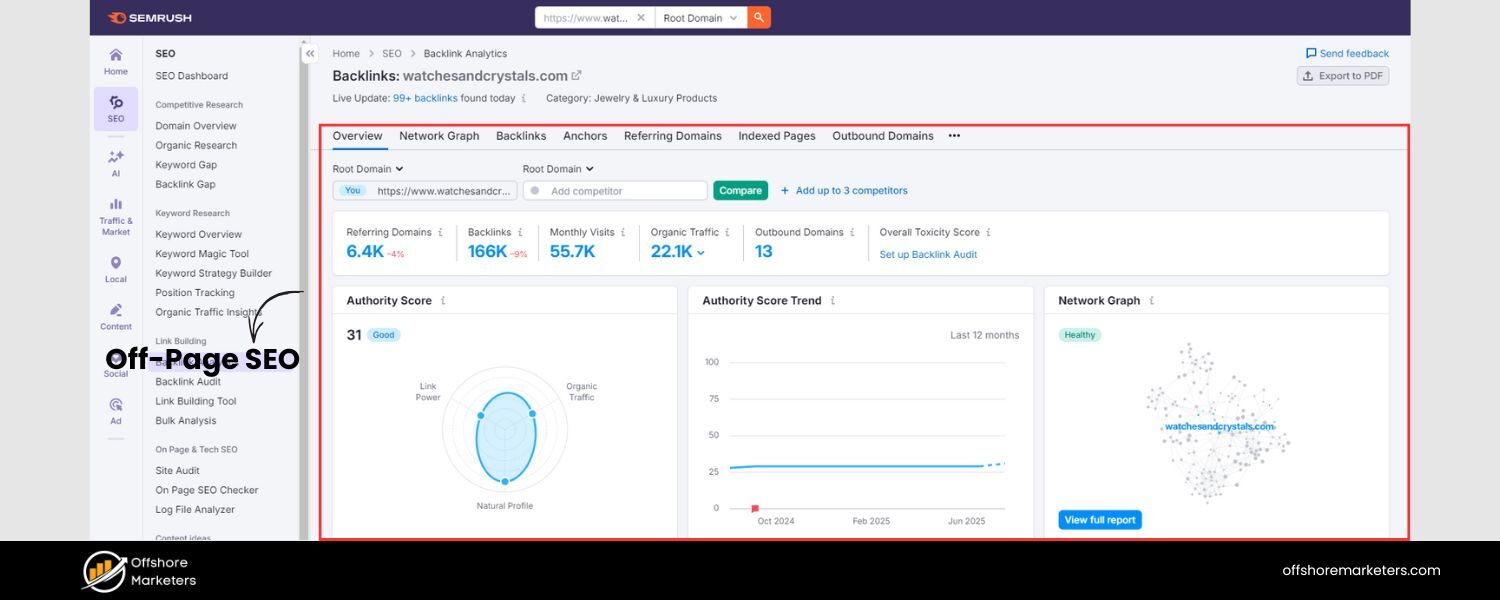Switch to the Anchors tab
Image resolution: width=1500 pixels, height=600 pixels.
coord(585,136)
